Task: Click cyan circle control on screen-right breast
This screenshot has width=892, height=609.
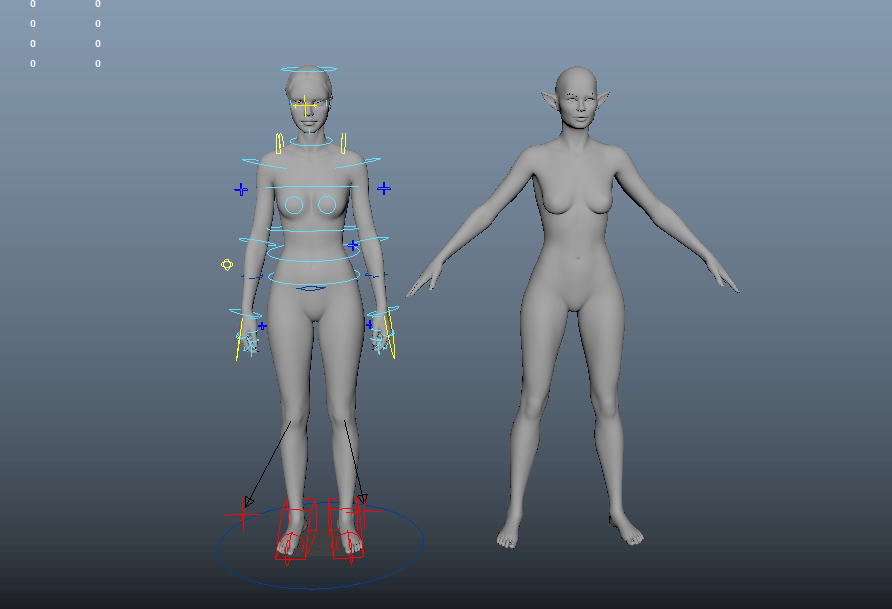Action: (327, 205)
